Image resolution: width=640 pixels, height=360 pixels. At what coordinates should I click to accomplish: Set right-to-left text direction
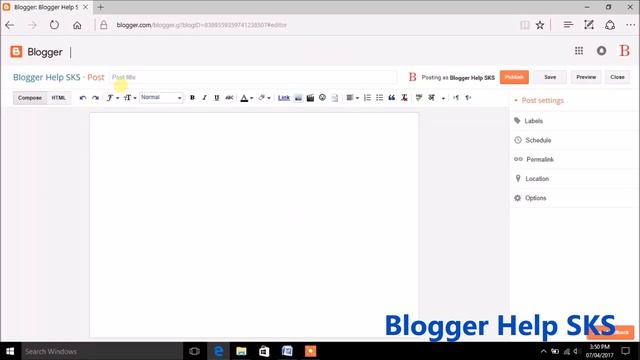pos(468,98)
